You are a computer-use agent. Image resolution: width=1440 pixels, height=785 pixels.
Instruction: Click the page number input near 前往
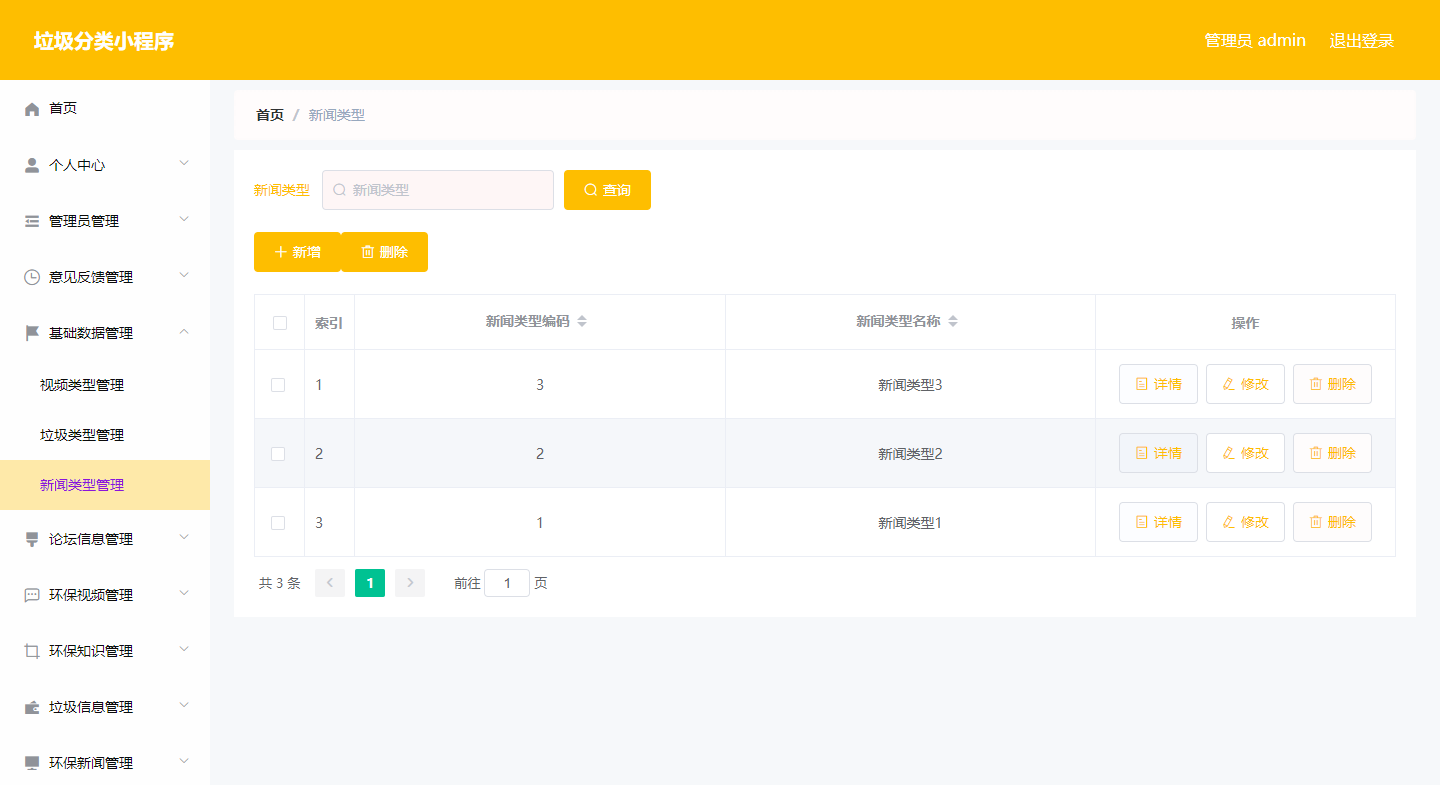pyautogui.click(x=507, y=582)
